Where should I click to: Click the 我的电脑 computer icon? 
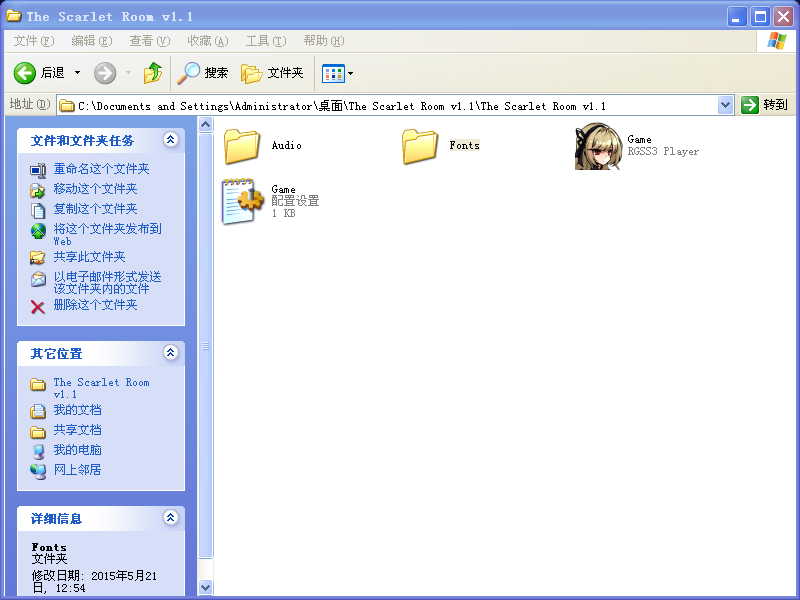[x=38, y=452]
